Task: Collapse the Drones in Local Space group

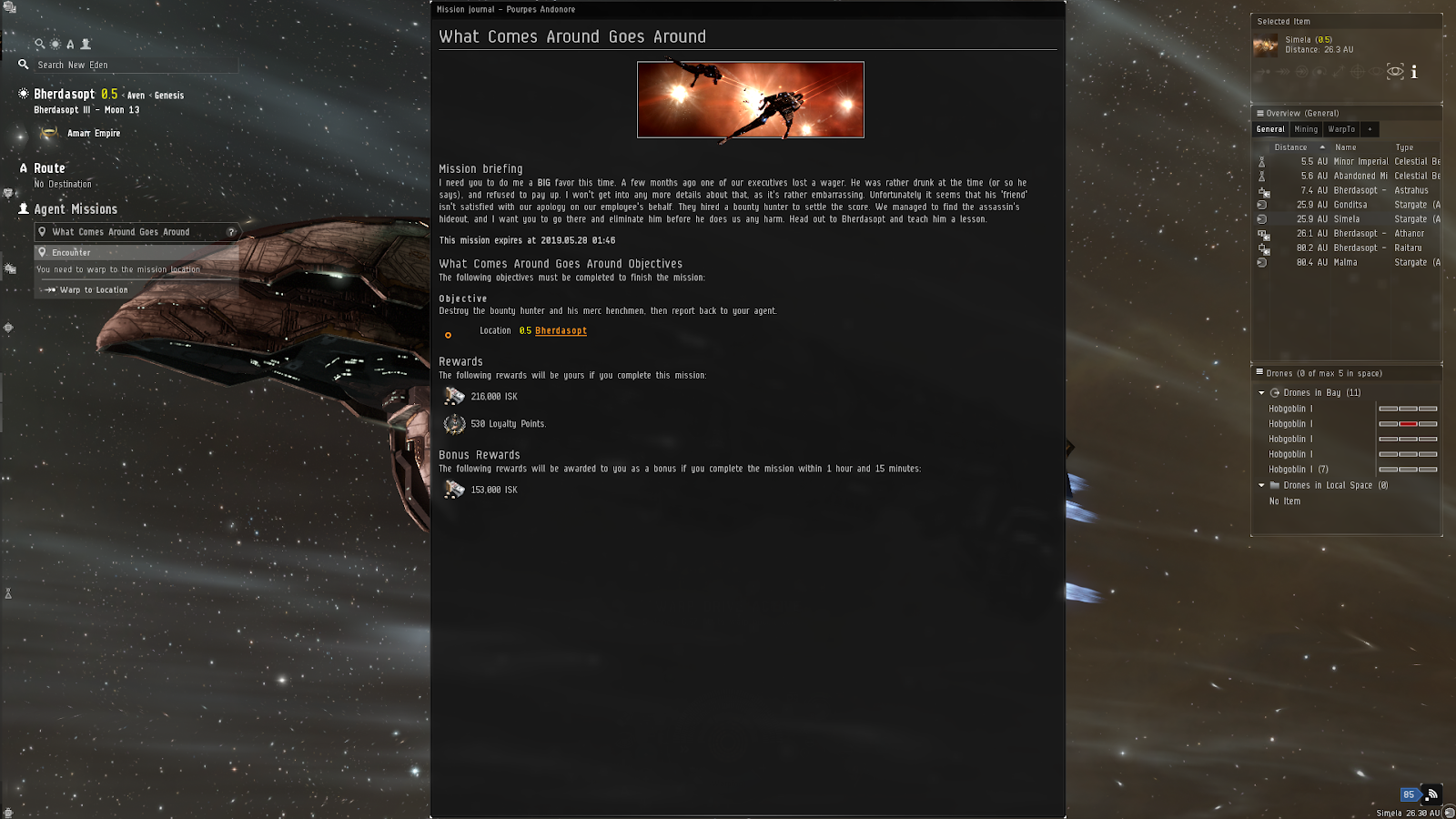Action: coord(1261,486)
